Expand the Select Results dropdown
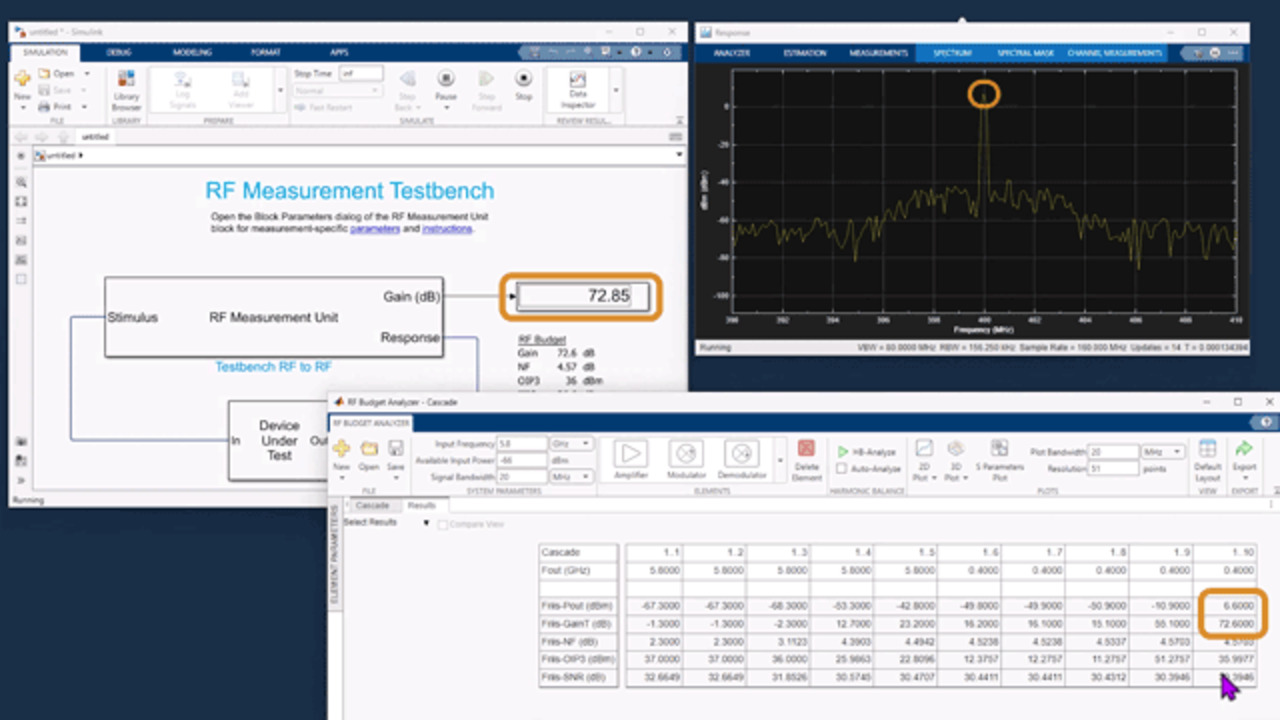1280x720 pixels. 426,523
